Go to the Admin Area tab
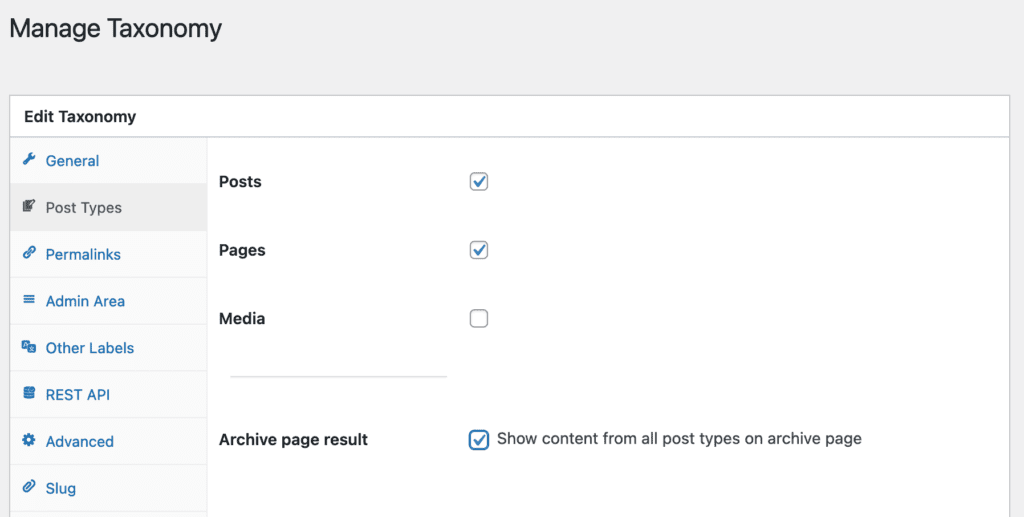The image size is (1024, 517). pyautogui.click(x=108, y=301)
